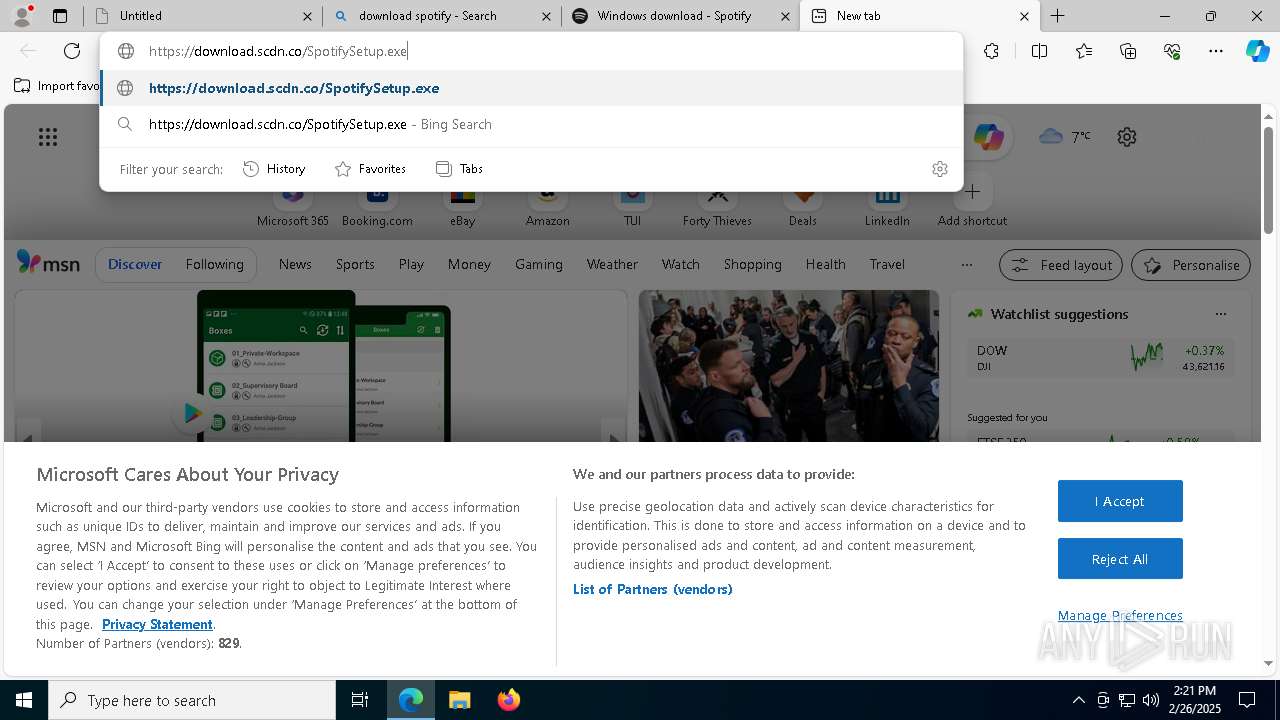Close the New tab tab
The image size is (1280, 720).
[1024, 16]
